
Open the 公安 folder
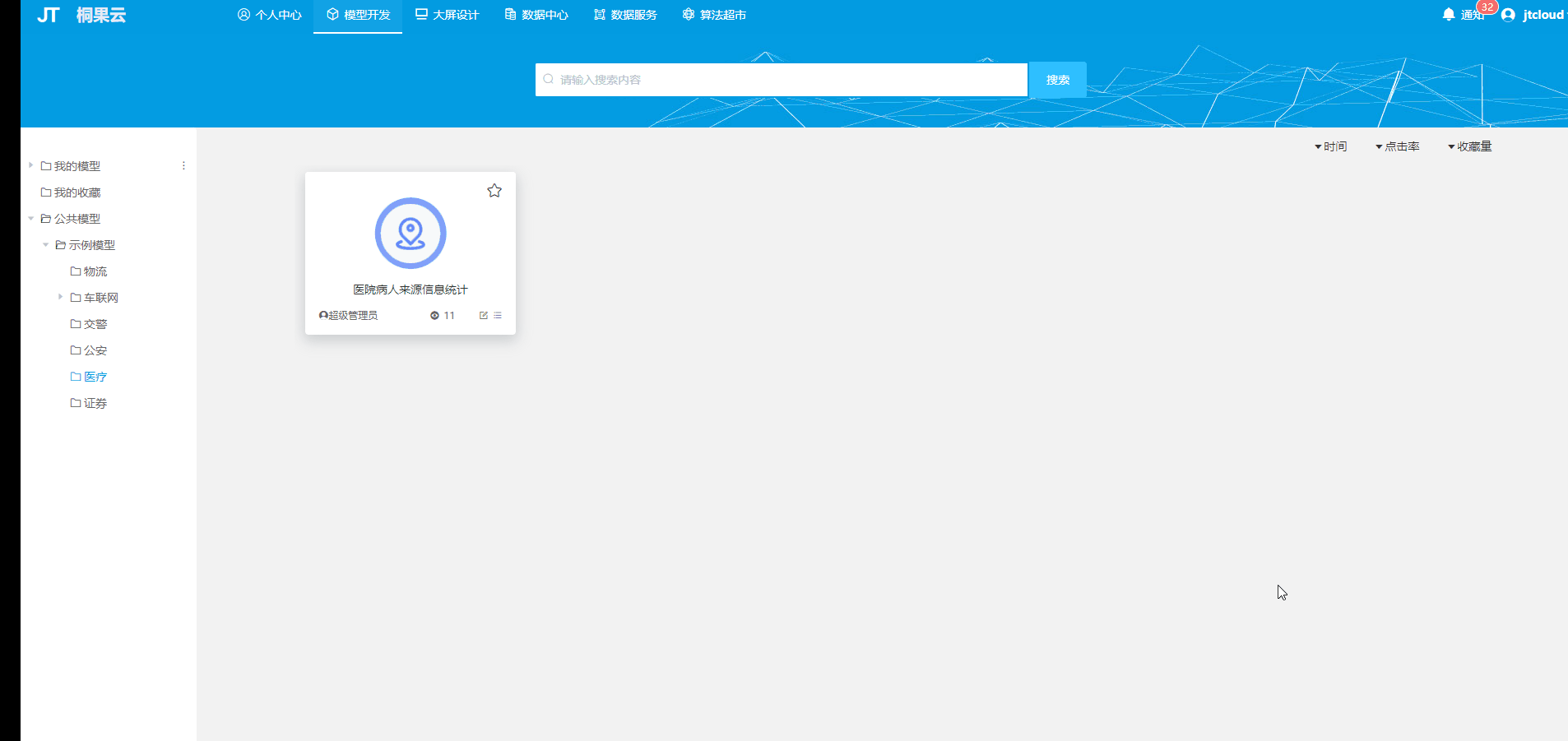point(89,350)
